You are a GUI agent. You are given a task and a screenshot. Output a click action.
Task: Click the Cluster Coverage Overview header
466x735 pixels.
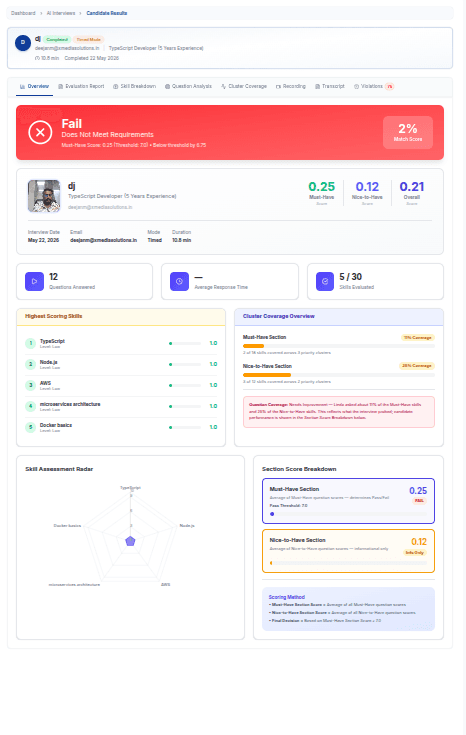click(x=339, y=316)
